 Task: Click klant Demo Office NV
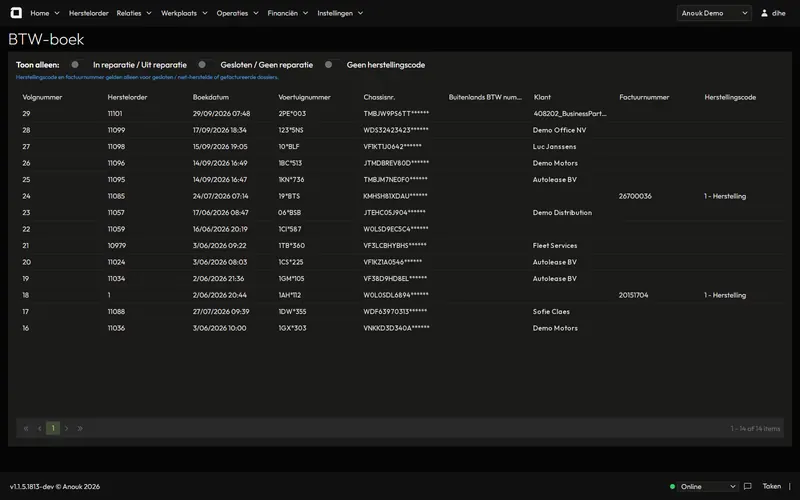point(559,130)
